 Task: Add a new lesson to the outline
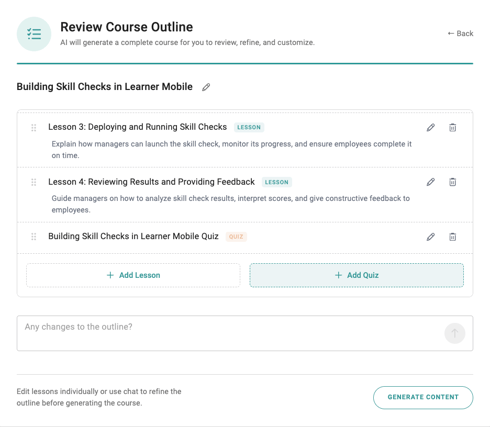pos(133,275)
